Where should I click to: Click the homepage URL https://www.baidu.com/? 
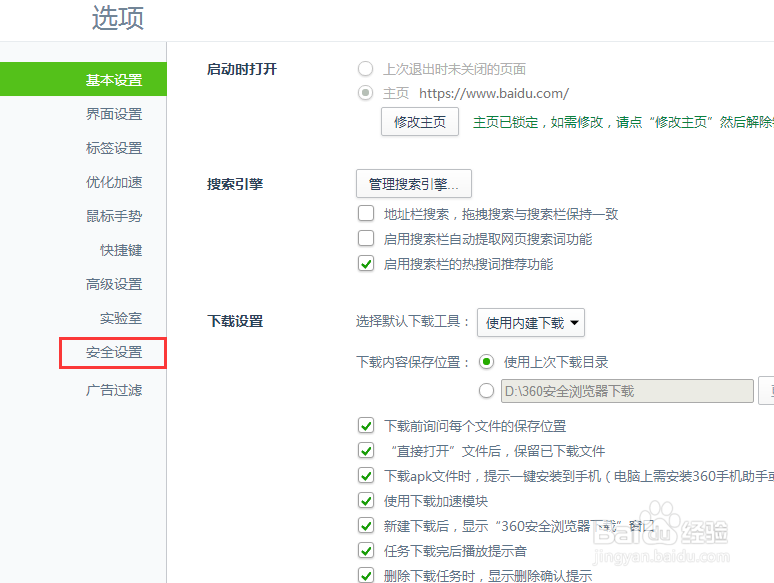coord(494,93)
